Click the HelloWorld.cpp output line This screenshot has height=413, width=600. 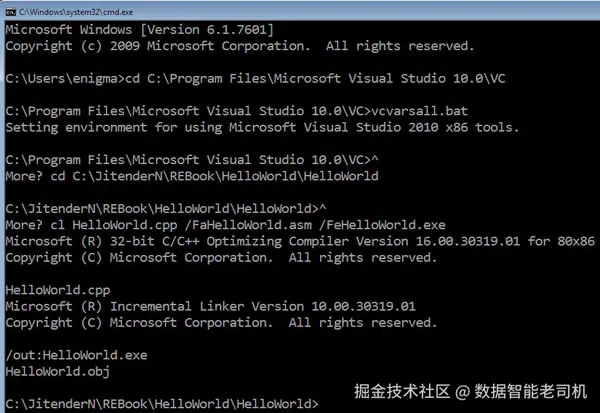tap(58, 290)
